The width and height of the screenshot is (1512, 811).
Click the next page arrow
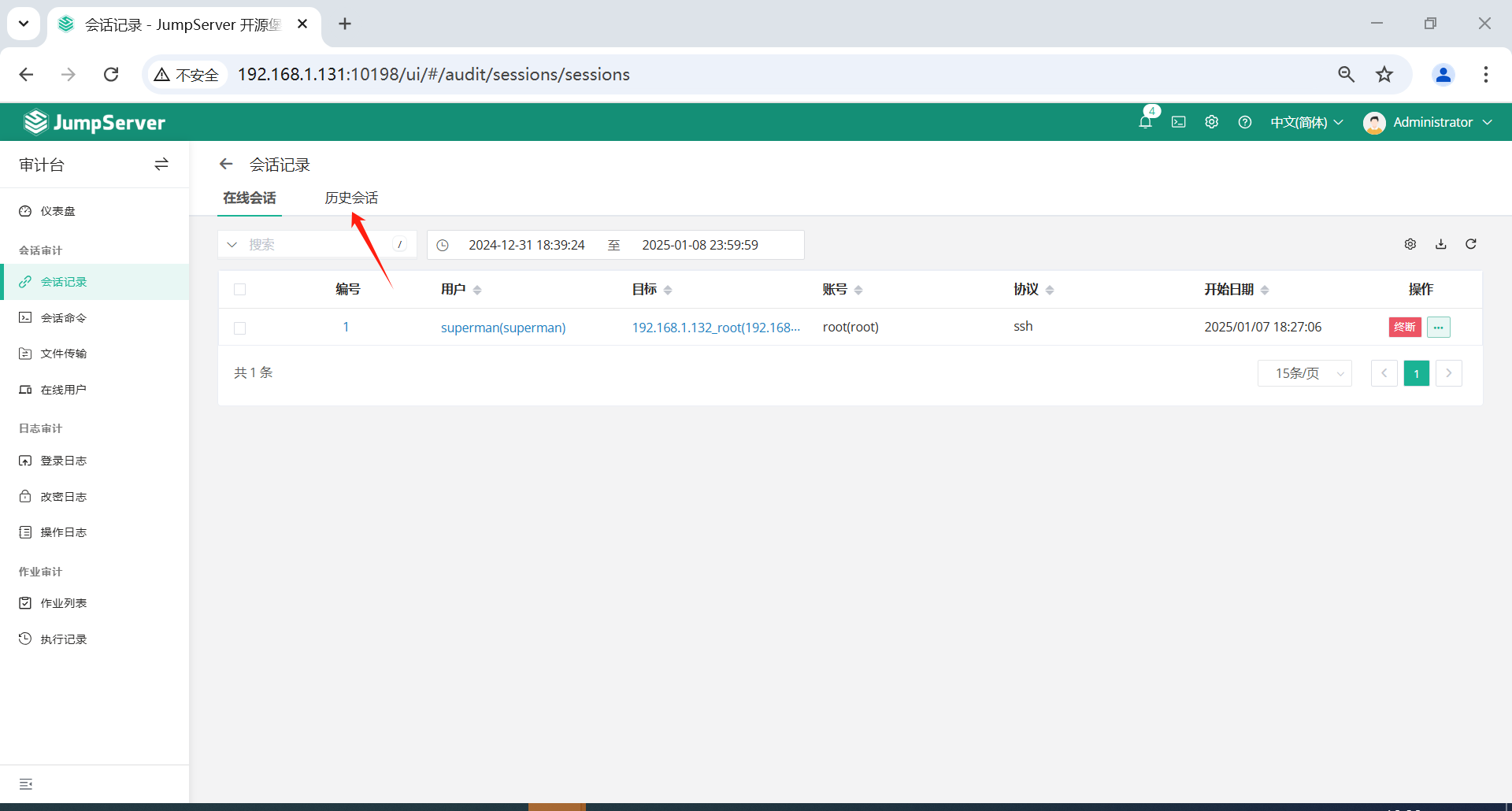click(x=1449, y=373)
